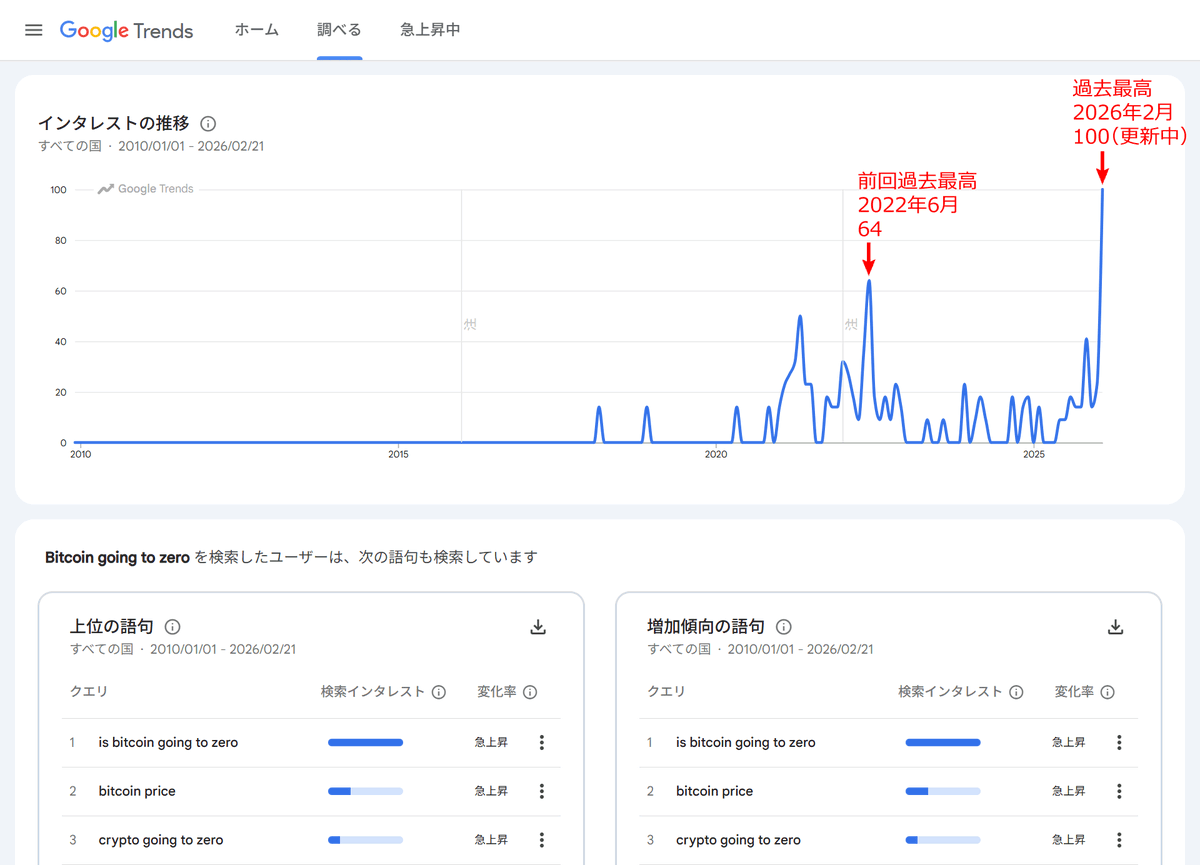1200x865 pixels.
Task: Open more options for rising 'crypto going to zero'
Action: click(x=1119, y=840)
